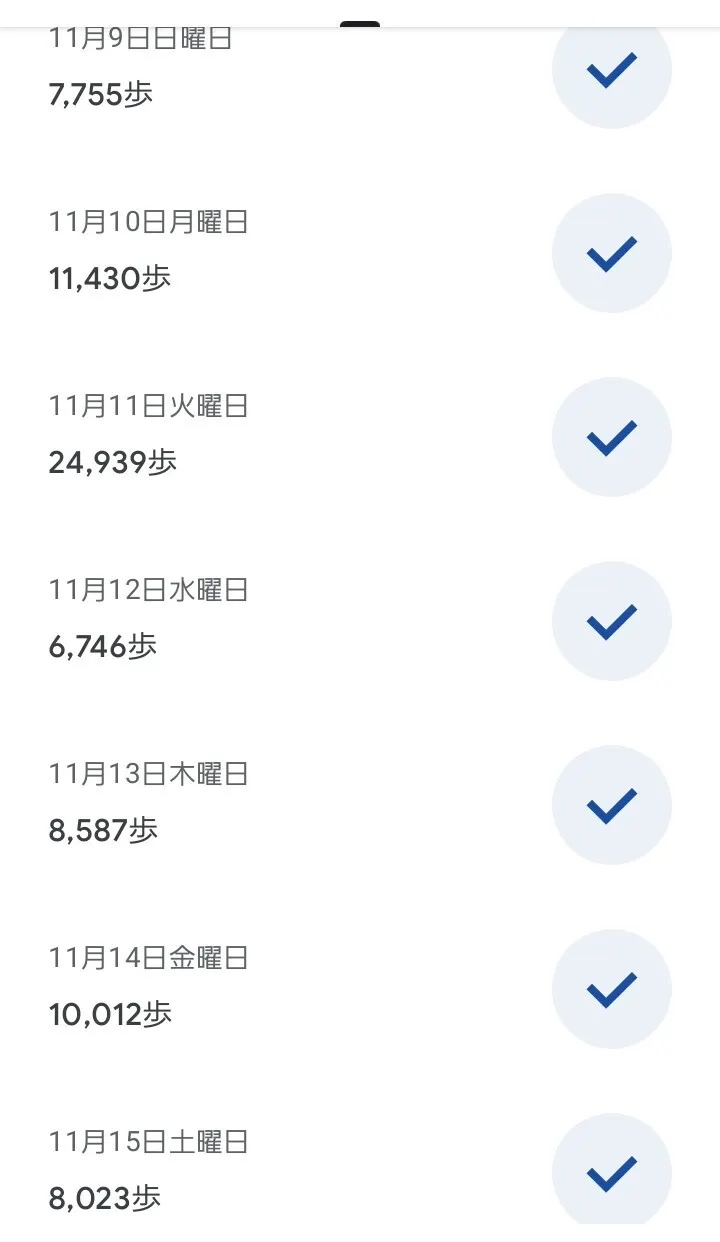The width and height of the screenshot is (720, 1242).
Task: Click the checkmark circle for 11月9日日曜日
Action: (x=611, y=72)
